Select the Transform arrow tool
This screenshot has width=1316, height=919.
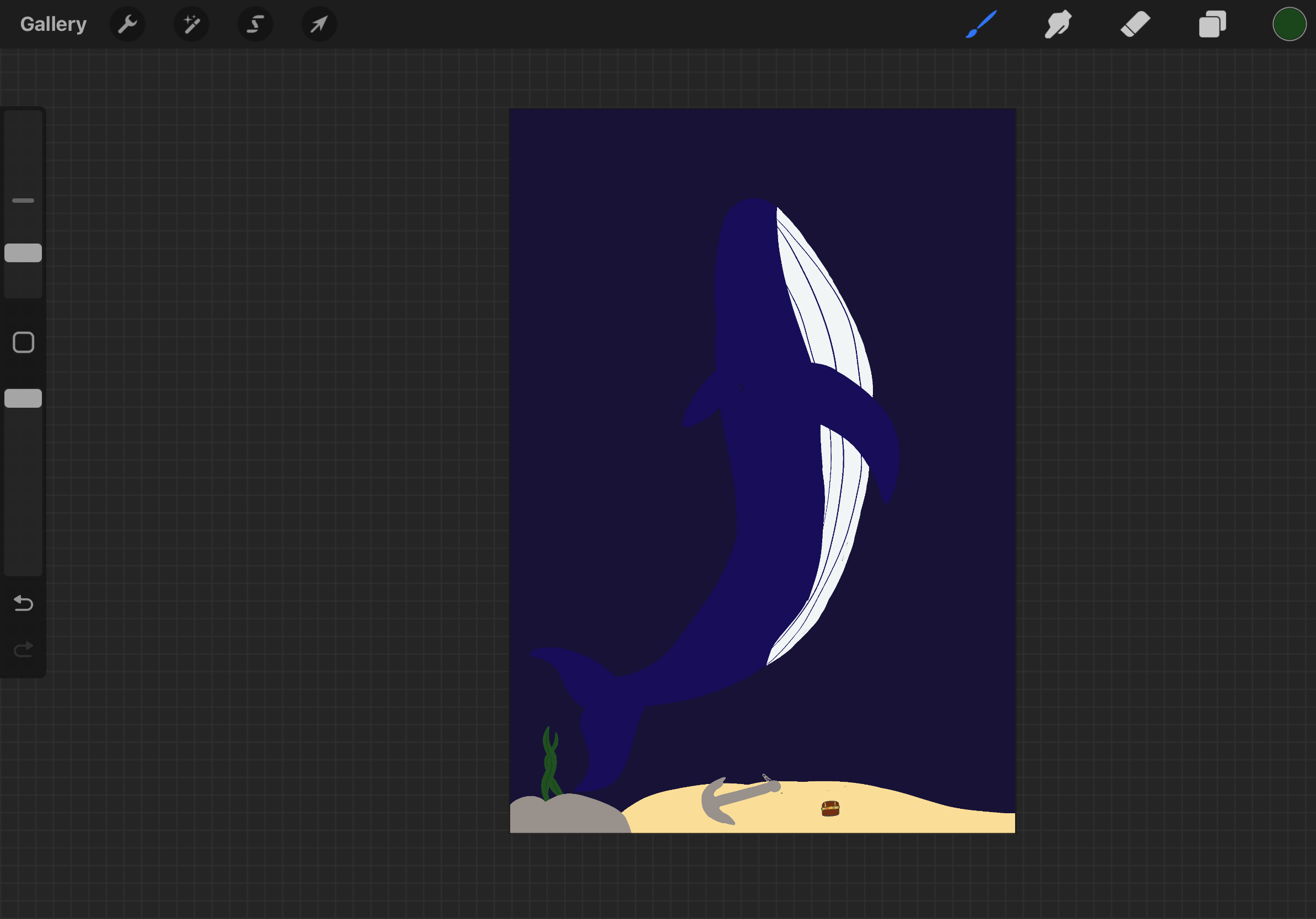[319, 24]
